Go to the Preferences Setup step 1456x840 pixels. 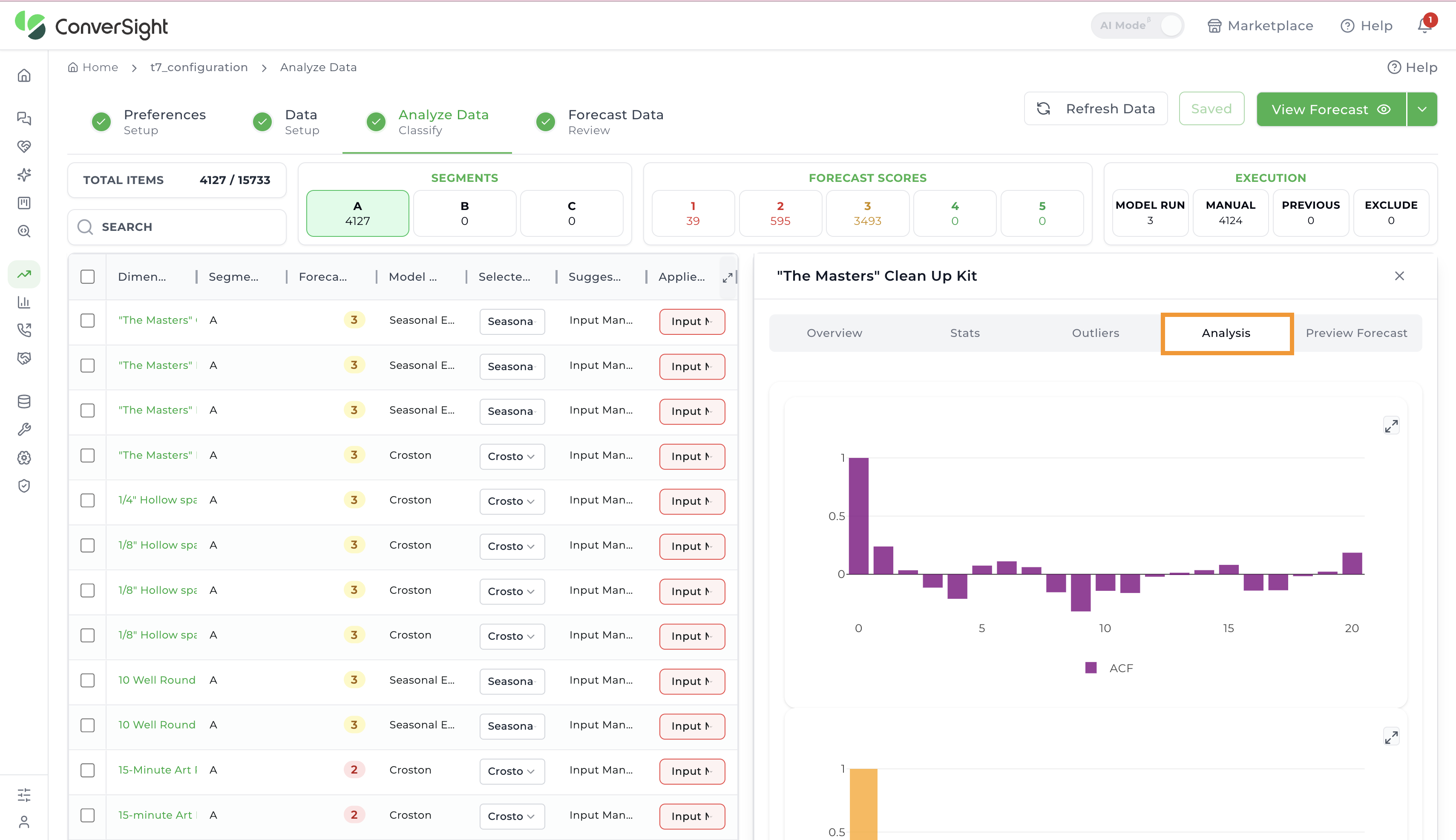(x=149, y=122)
